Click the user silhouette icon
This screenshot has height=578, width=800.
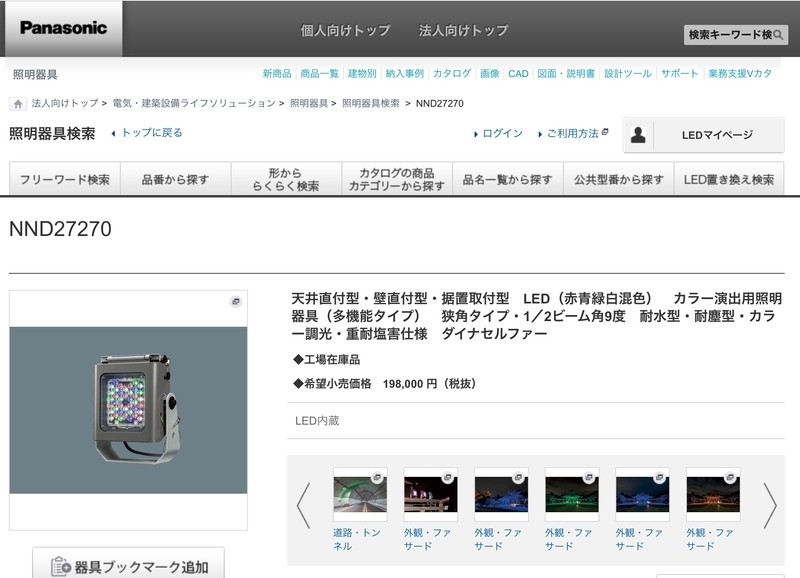click(x=638, y=135)
